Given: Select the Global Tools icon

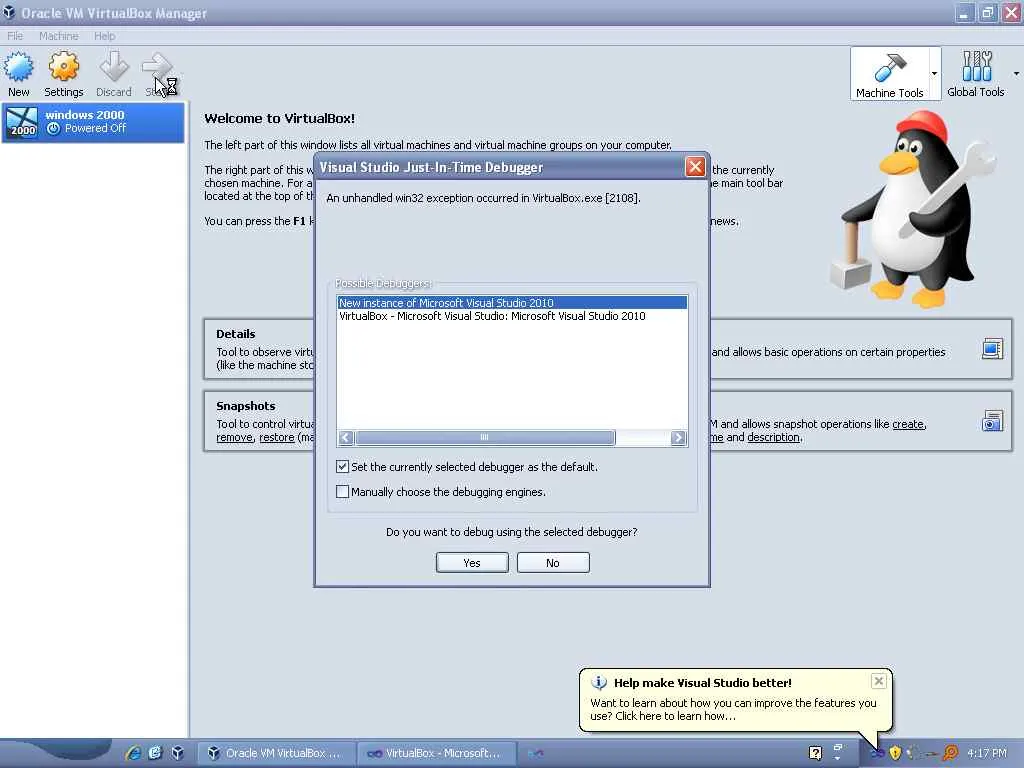Looking at the screenshot, I should (976, 67).
